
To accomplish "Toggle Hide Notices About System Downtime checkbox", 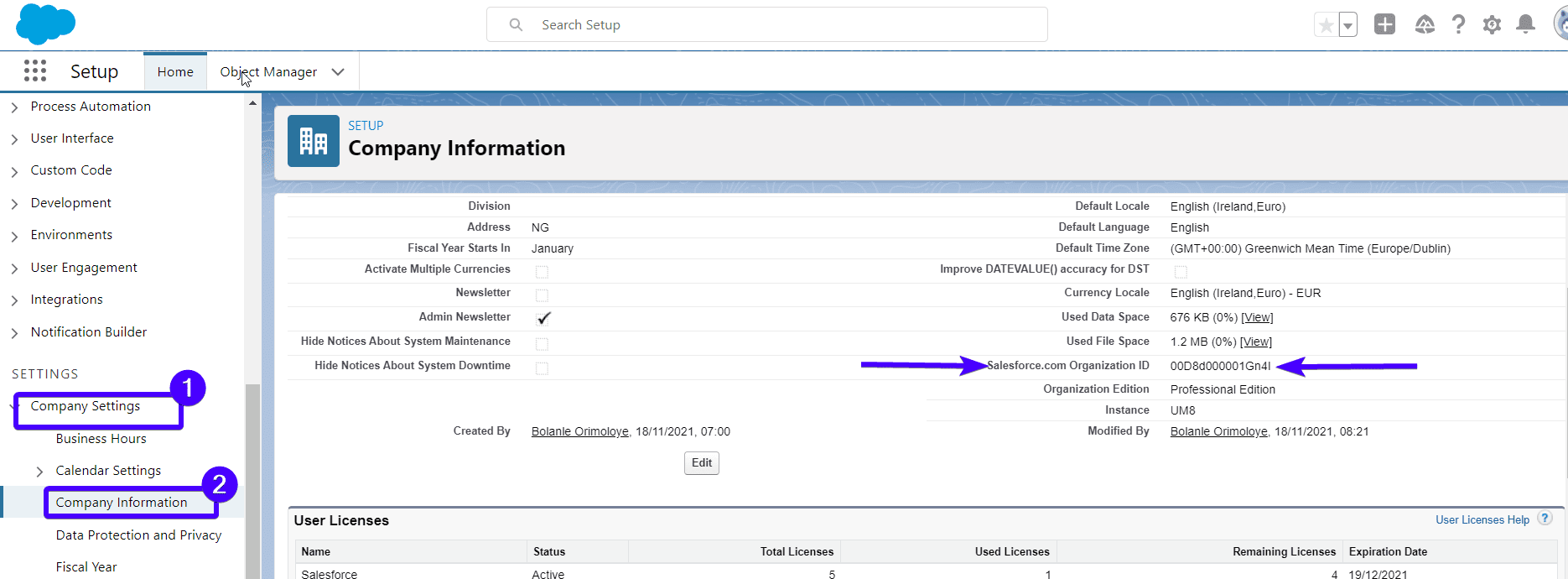I will pos(542,368).
